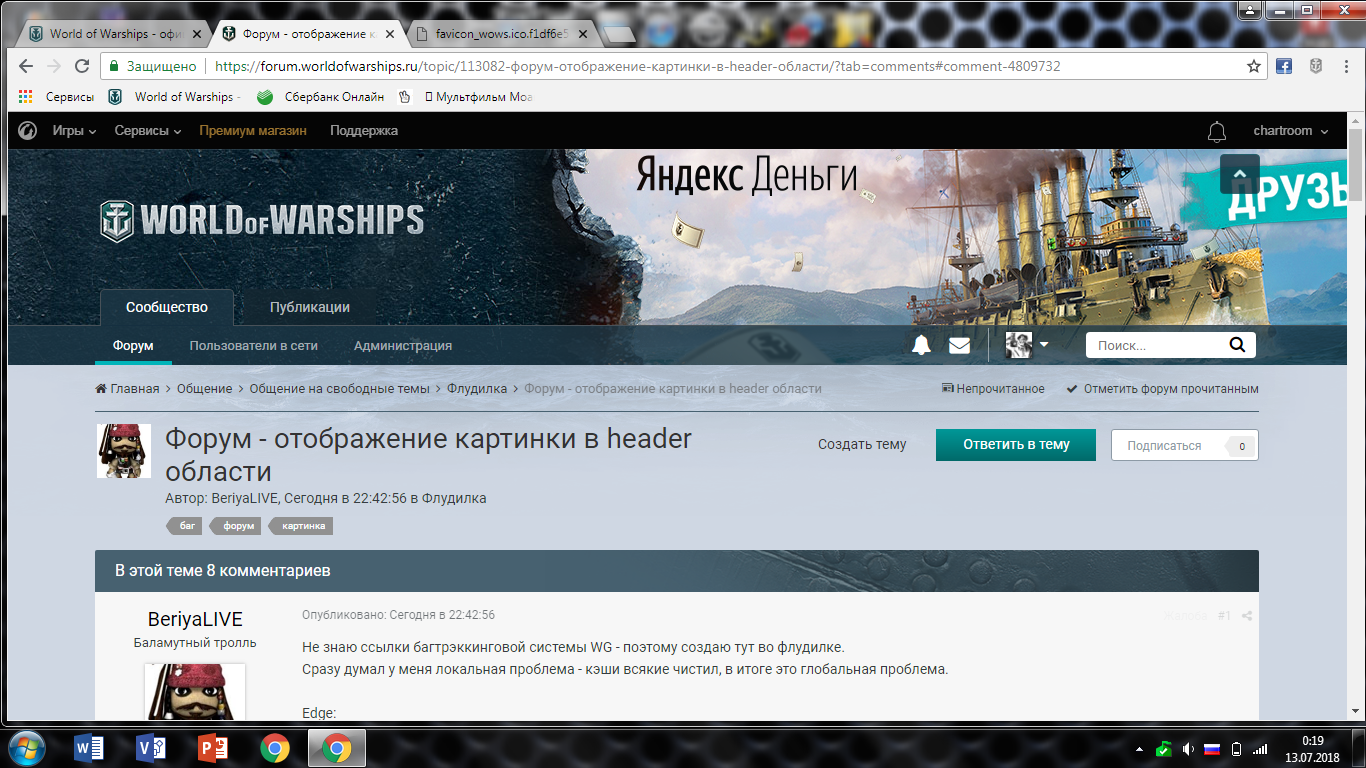Reload the page with refresh icon
The width and height of the screenshot is (1366, 768).
pos(82,66)
